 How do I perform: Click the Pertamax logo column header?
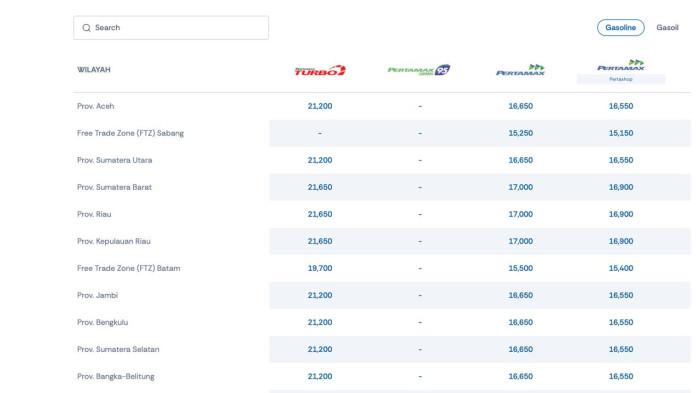click(521, 70)
